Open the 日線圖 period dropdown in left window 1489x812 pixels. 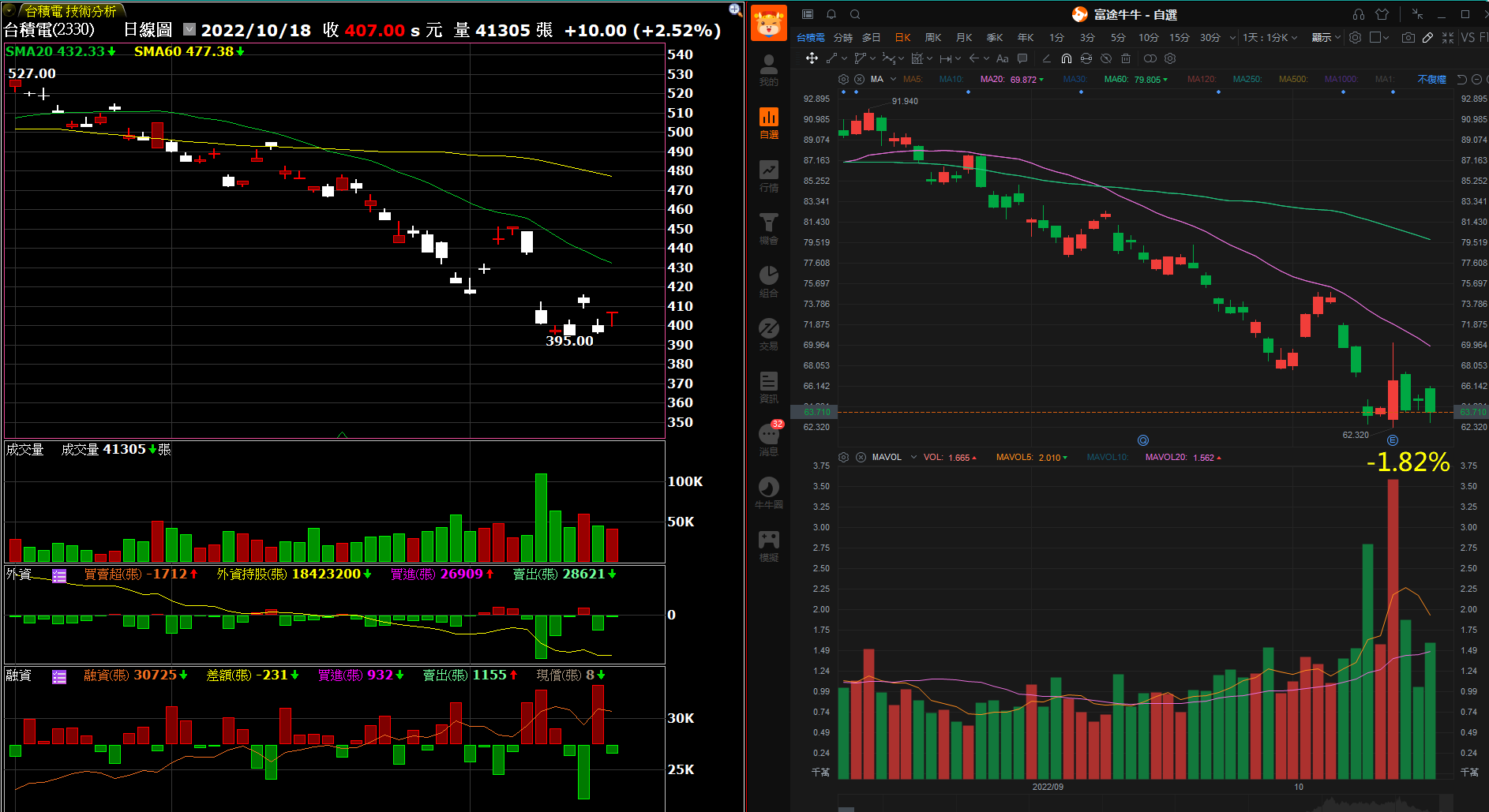point(189,29)
